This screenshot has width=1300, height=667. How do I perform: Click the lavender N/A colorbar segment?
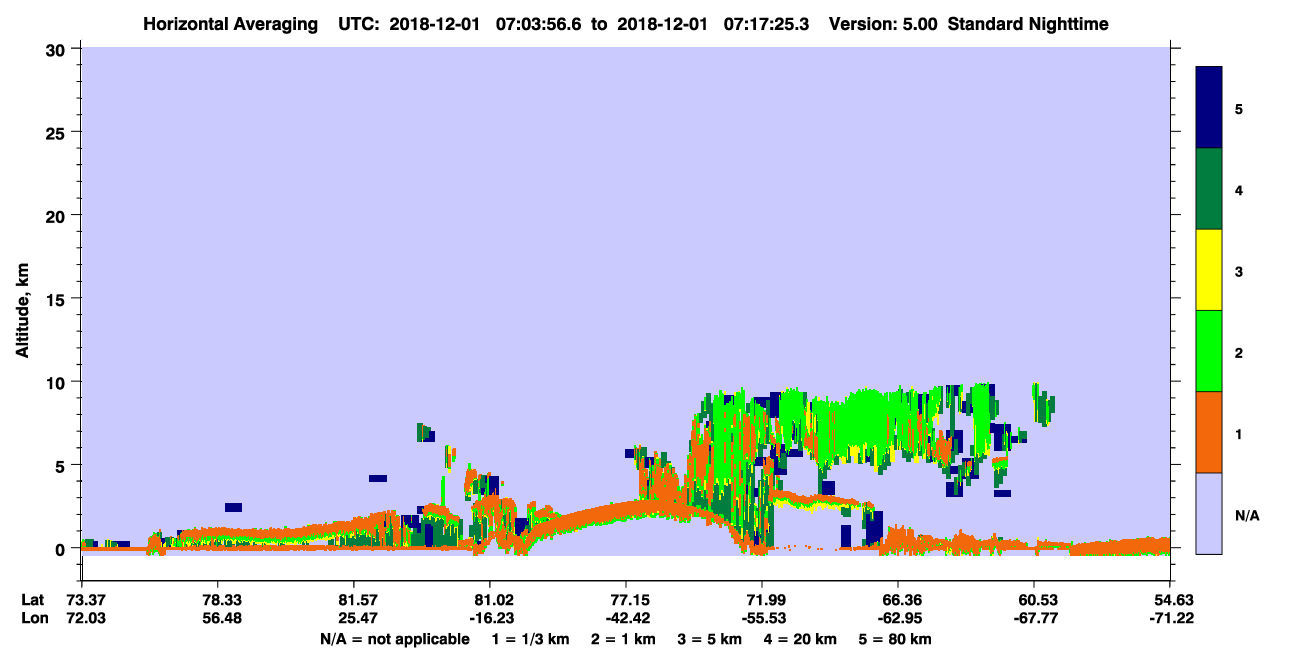[1209, 513]
